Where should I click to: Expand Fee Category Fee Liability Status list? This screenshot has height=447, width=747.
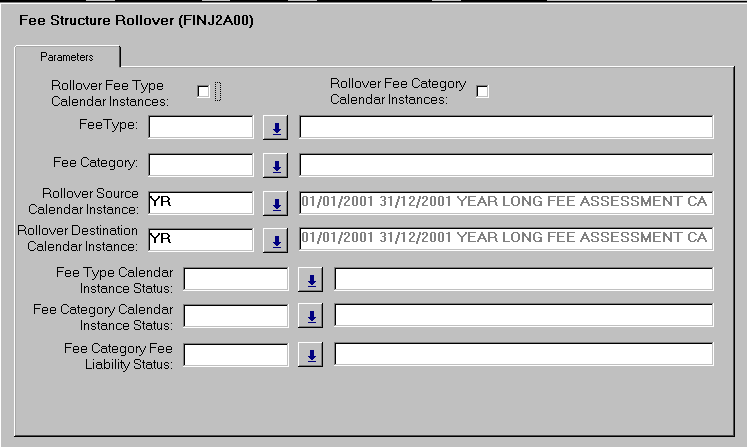311,354
